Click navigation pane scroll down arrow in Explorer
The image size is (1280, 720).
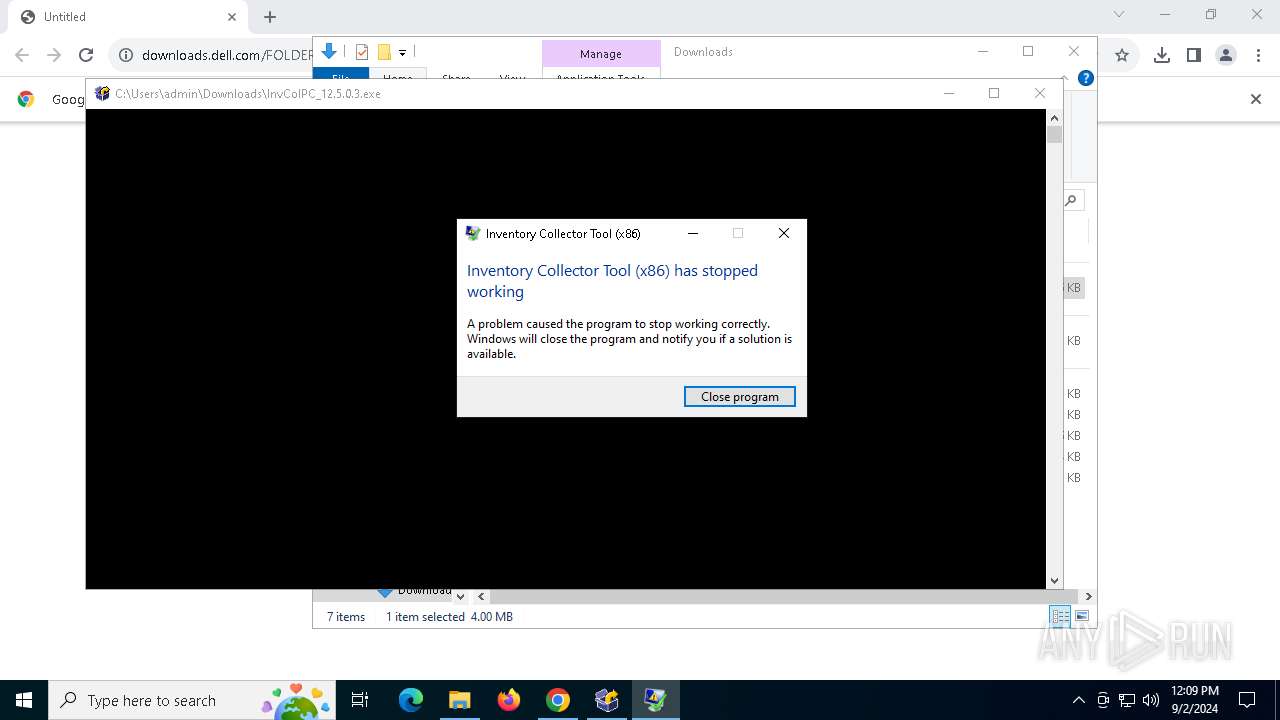460,596
